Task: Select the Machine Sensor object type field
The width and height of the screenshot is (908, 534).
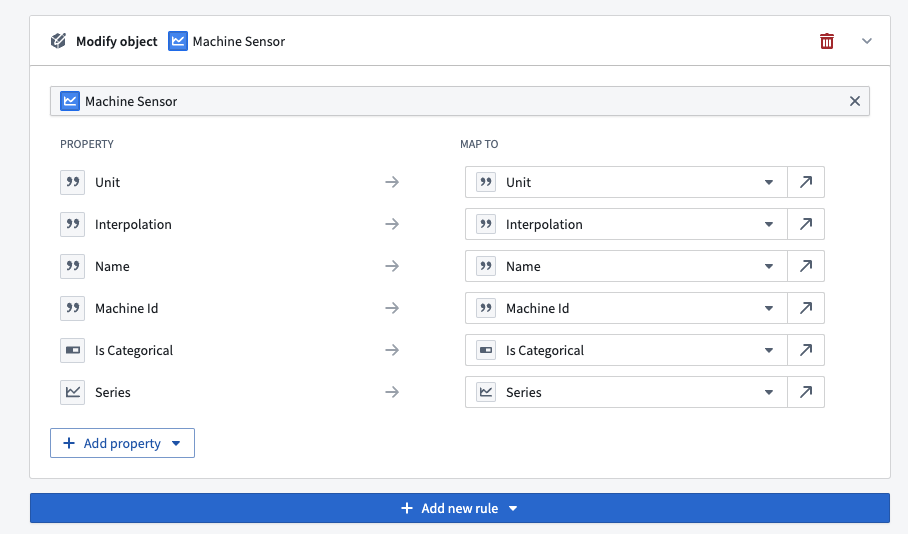Action: pyautogui.click(x=460, y=101)
